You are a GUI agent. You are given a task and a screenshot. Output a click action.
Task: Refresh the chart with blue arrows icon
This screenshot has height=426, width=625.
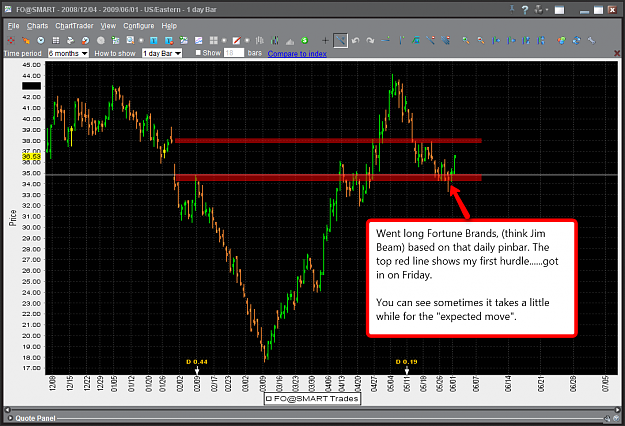tap(576, 40)
